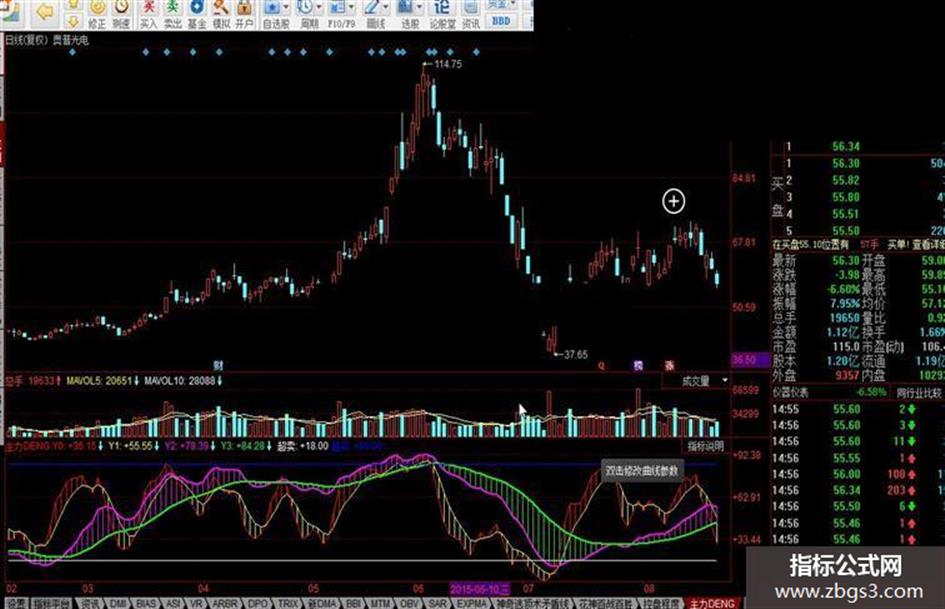Click the 37.65 low price label

(x=576, y=355)
